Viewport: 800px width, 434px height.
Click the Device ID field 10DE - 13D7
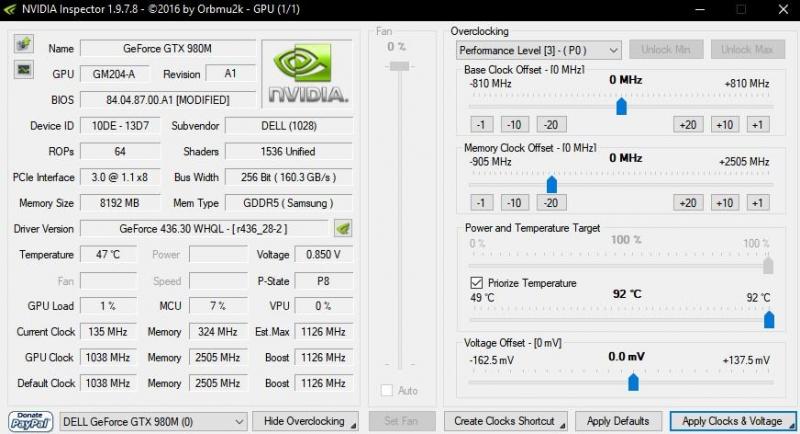coord(120,125)
